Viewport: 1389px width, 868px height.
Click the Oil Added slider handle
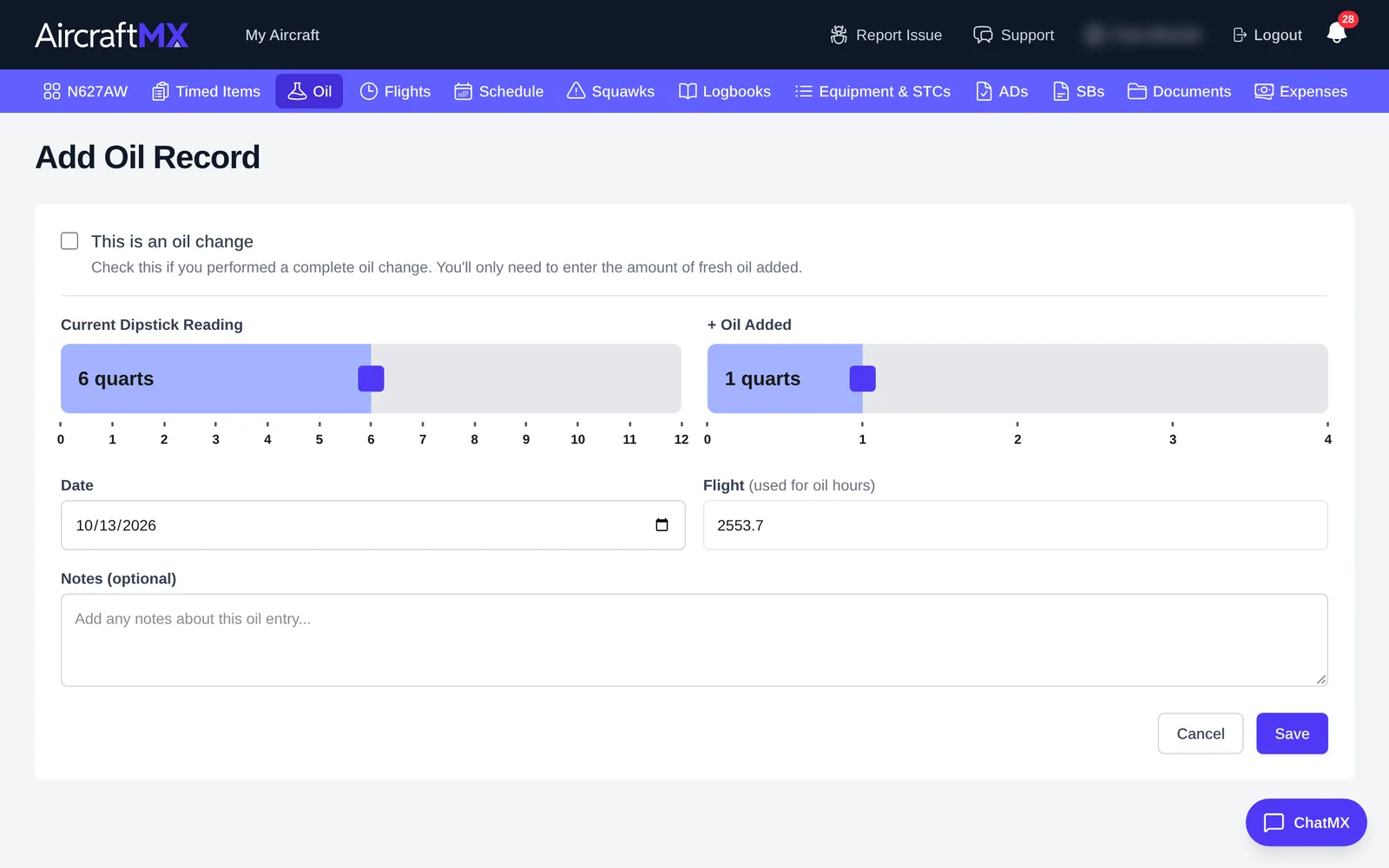pyautogui.click(x=862, y=378)
